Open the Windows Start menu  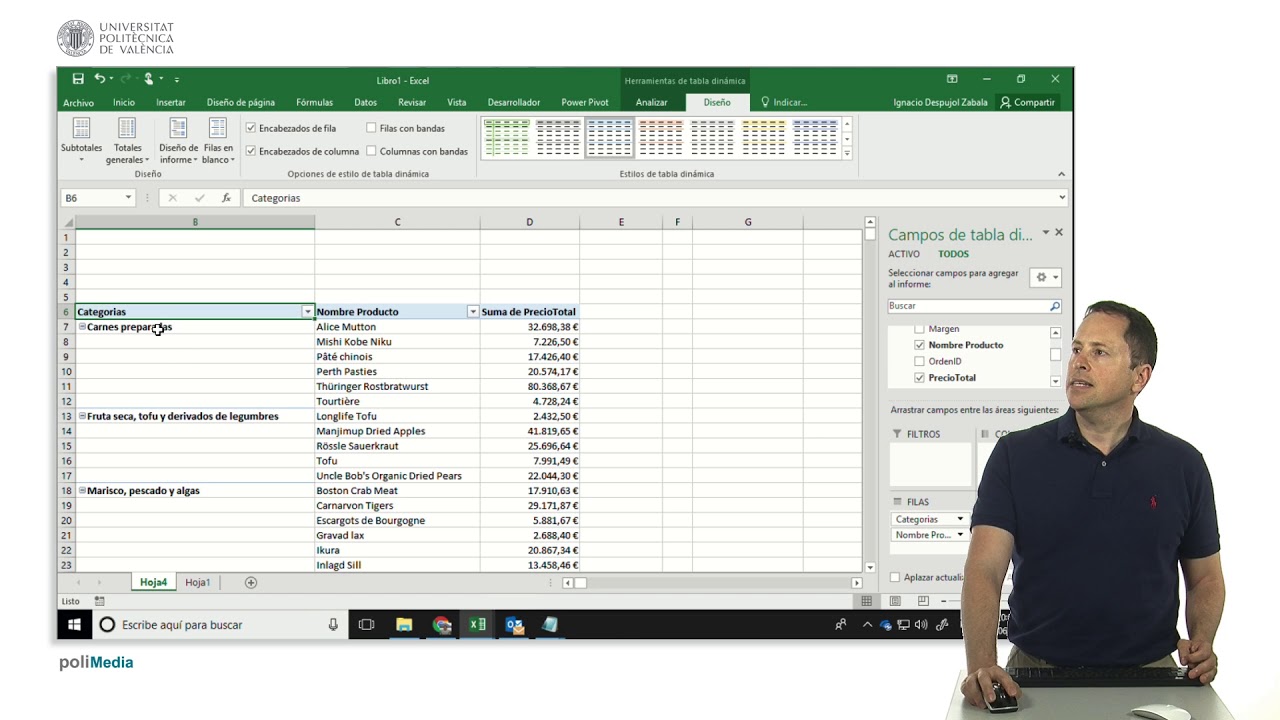(74, 625)
